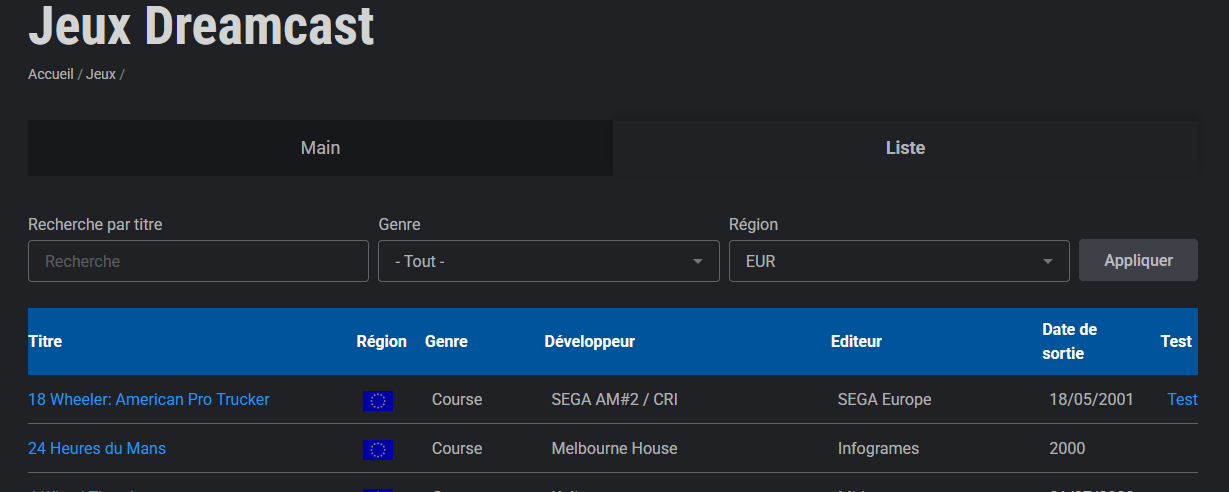Select the SEGA AM#2 / CRI cell
Image resolution: width=1229 pixels, height=492 pixels.
[615, 399]
